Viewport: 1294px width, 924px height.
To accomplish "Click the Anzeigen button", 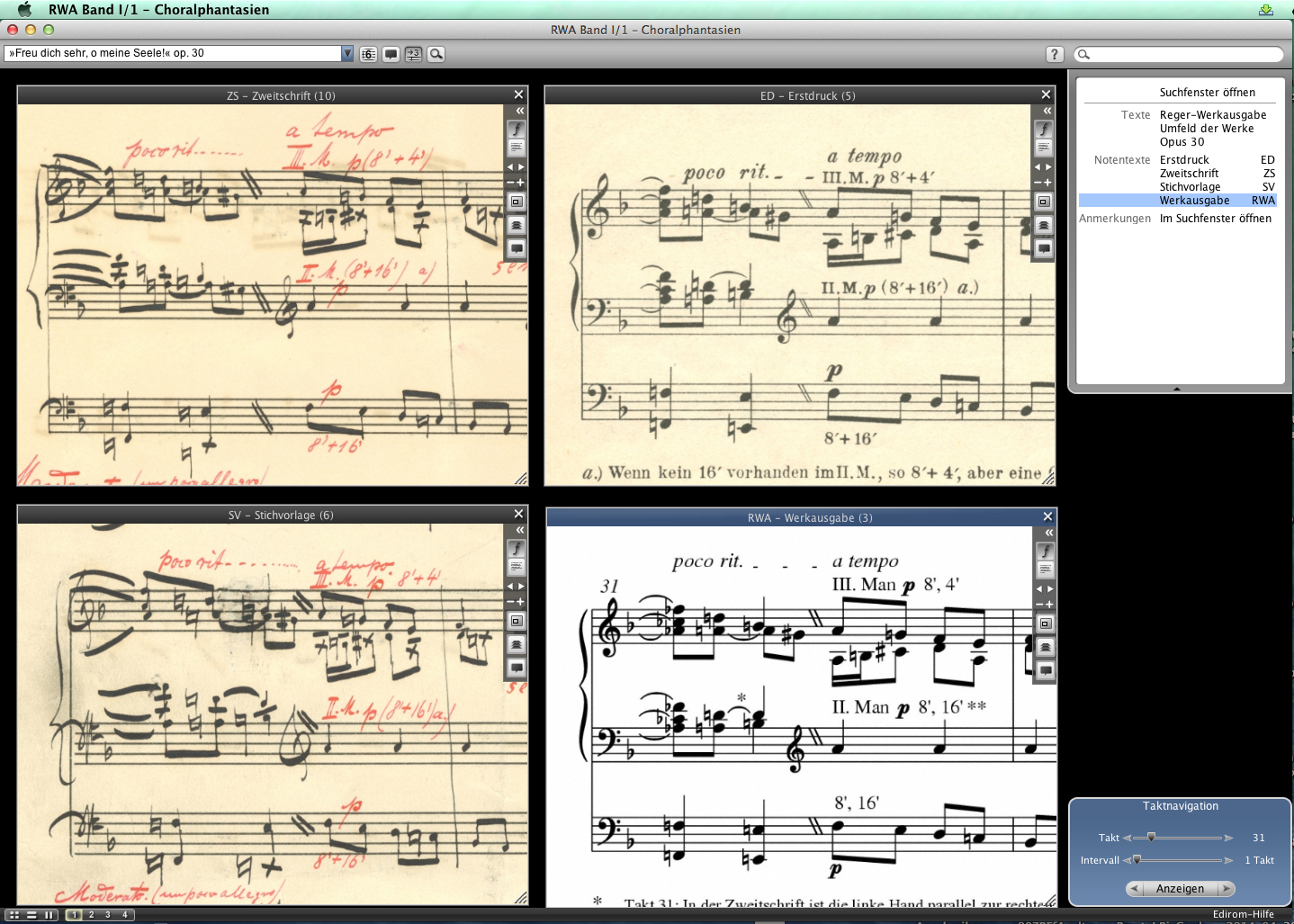I will (x=1180, y=889).
